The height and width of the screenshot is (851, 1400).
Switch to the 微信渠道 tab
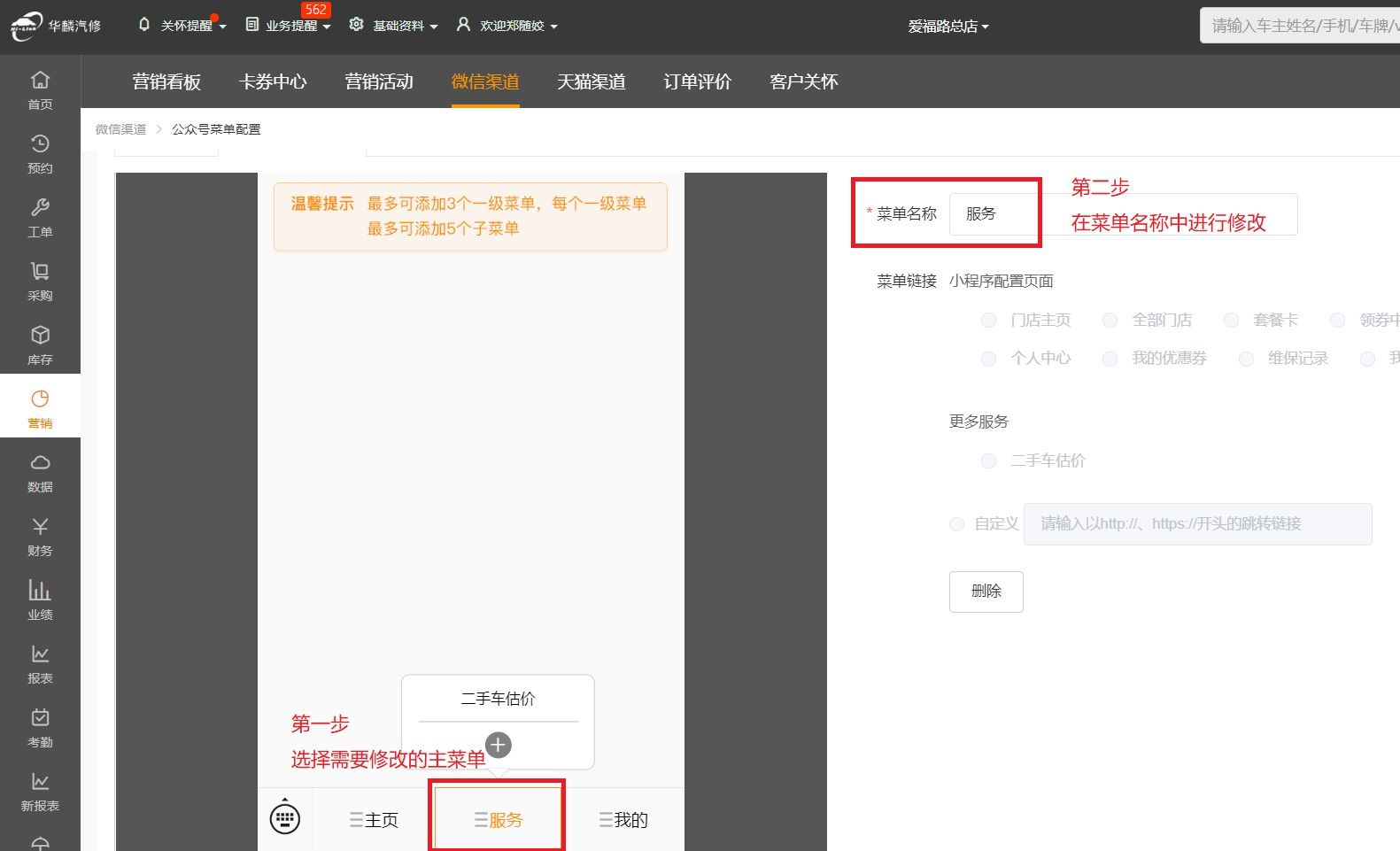(485, 81)
